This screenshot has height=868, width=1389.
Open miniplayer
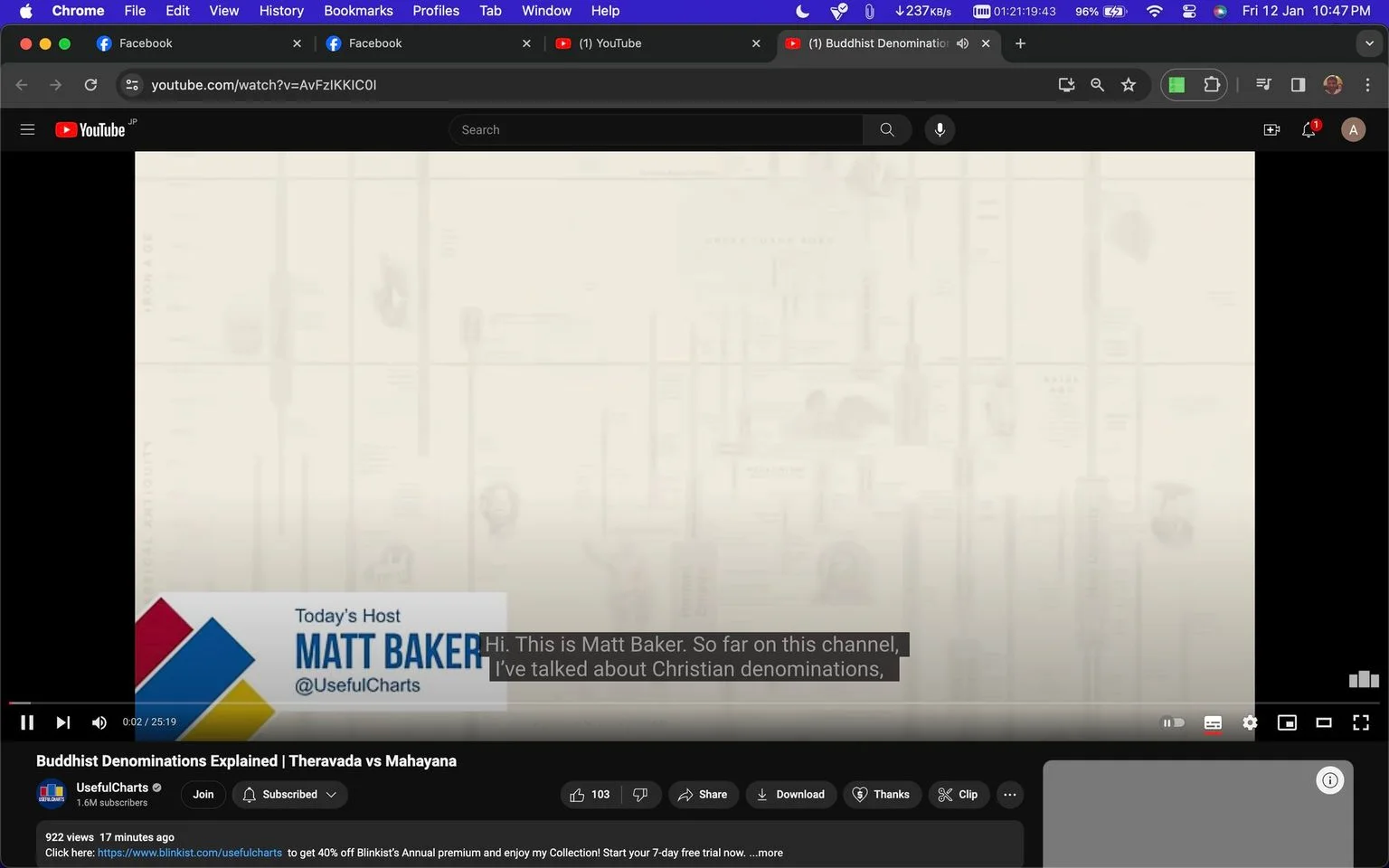point(1287,722)
